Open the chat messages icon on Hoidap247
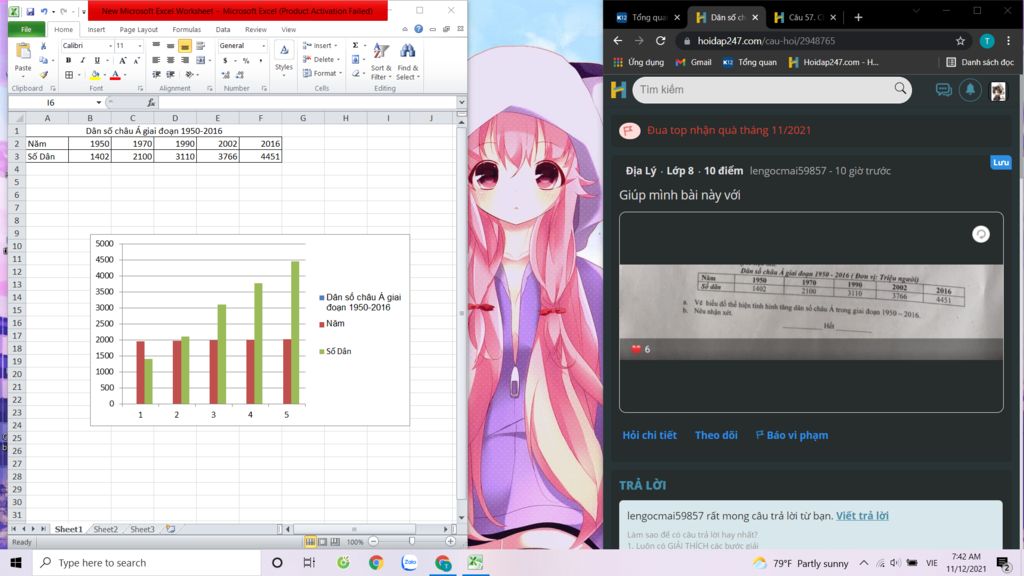This screenshot has width=1024, height=576. coord(943,89)
